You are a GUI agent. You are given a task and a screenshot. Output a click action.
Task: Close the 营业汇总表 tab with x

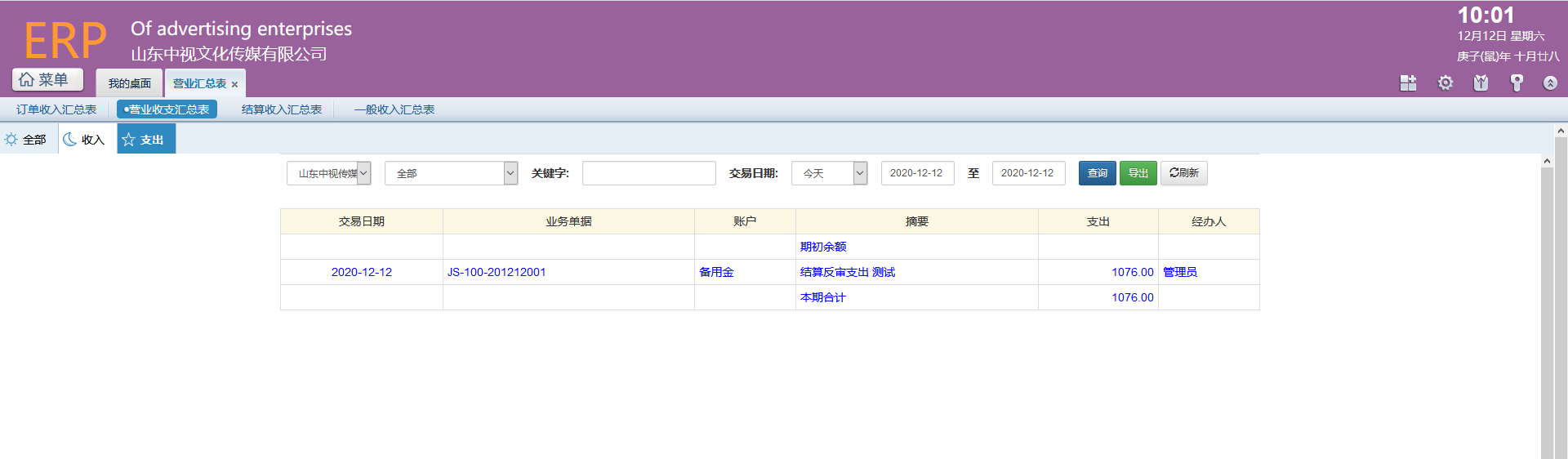(234, 84)
